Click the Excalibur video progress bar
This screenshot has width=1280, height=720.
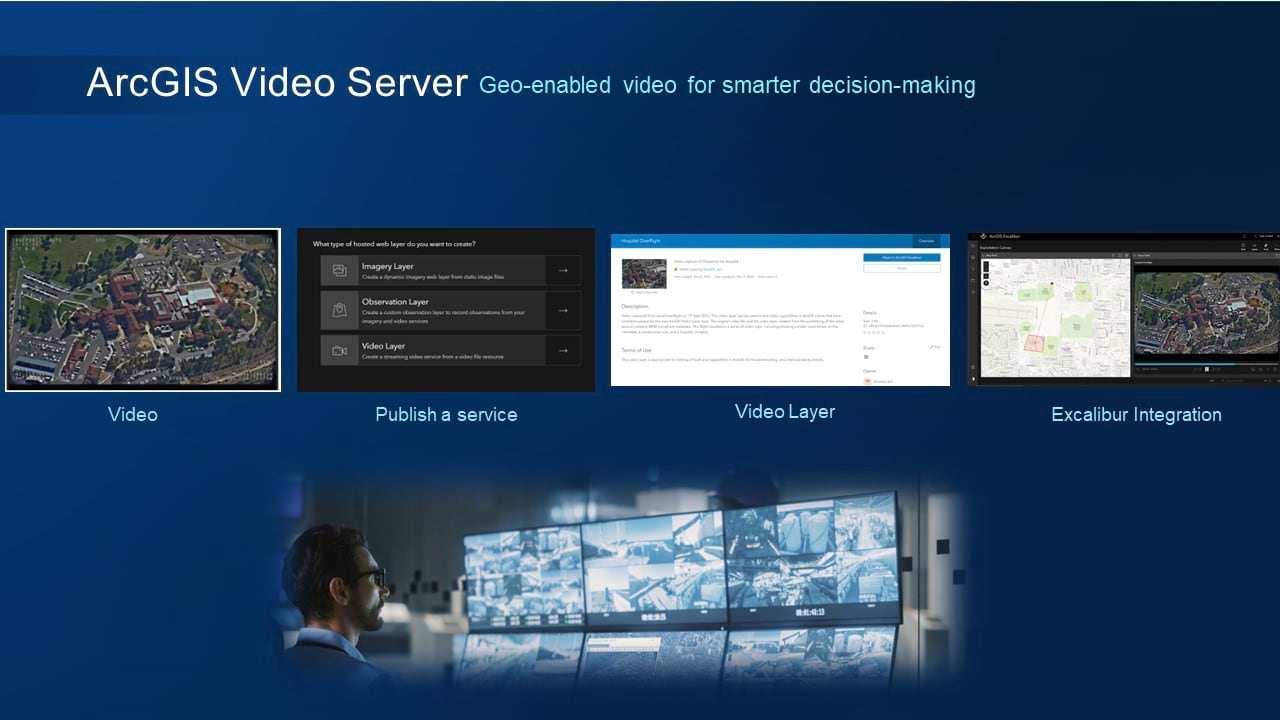pos(1206,363)
